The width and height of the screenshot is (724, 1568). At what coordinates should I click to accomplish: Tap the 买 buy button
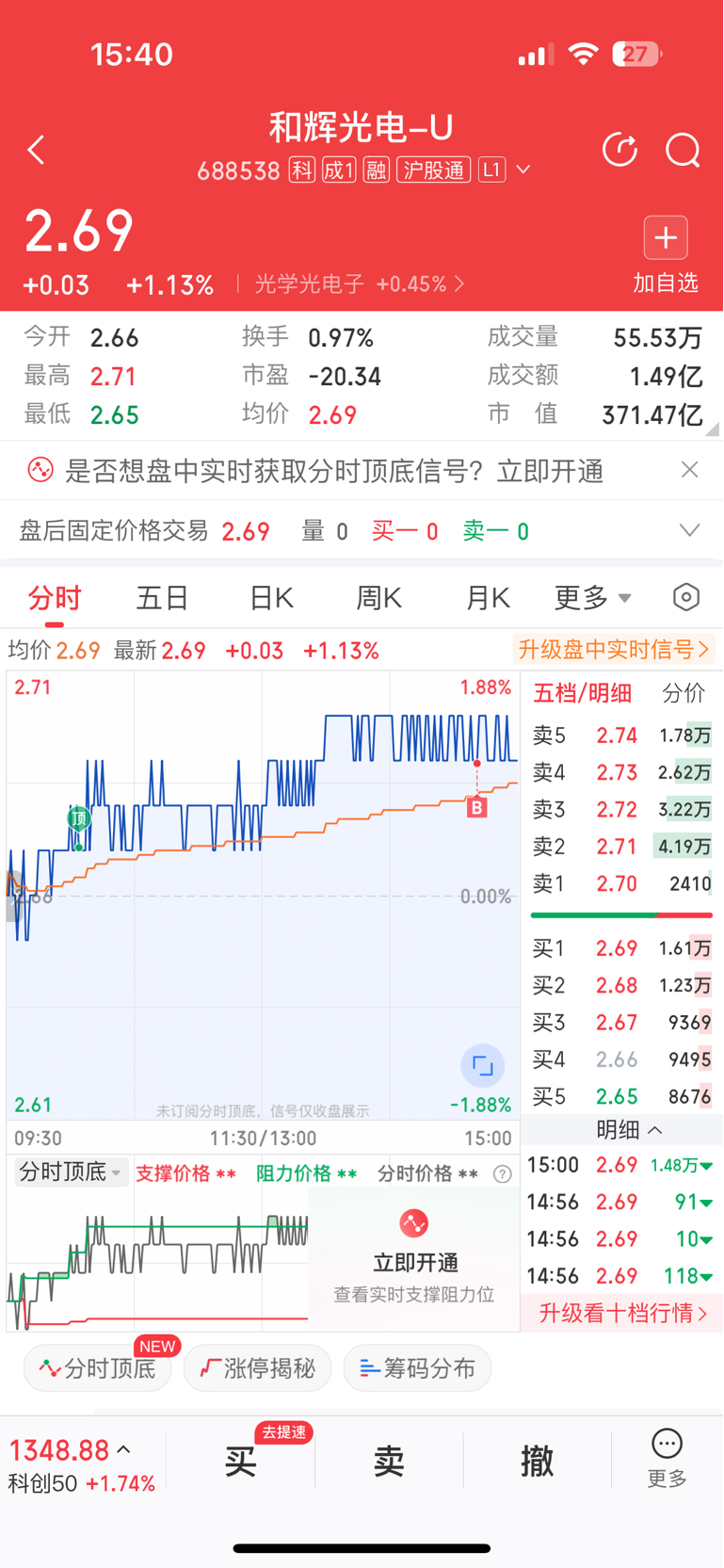[240, 1462]
